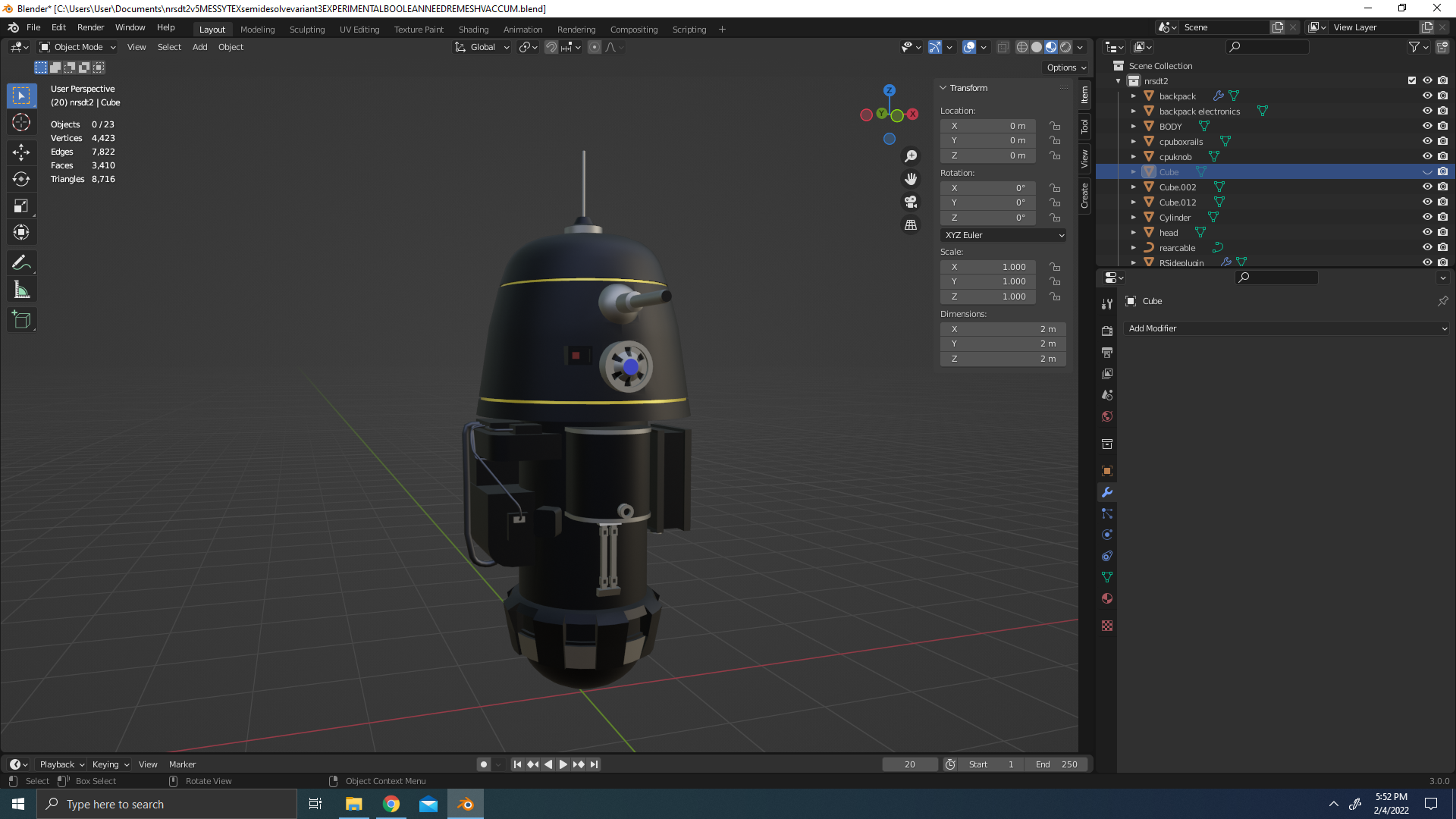Image resolution: width=1456 pixels, height=819 pixels.
Task: Open the Object Data mesh properties tab
Action: 1107,577
